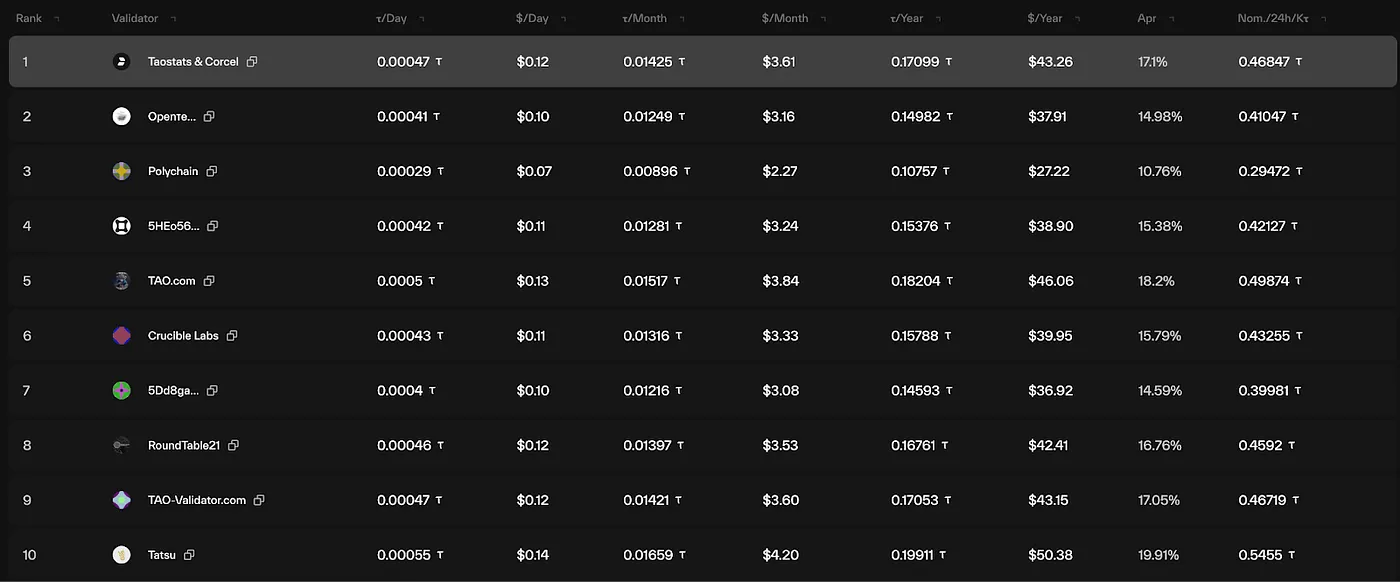The height and width of the screenshot is (582, 1400).
Task: Copy the RoundTable21 validator address
Action: (x=233, y=445)
